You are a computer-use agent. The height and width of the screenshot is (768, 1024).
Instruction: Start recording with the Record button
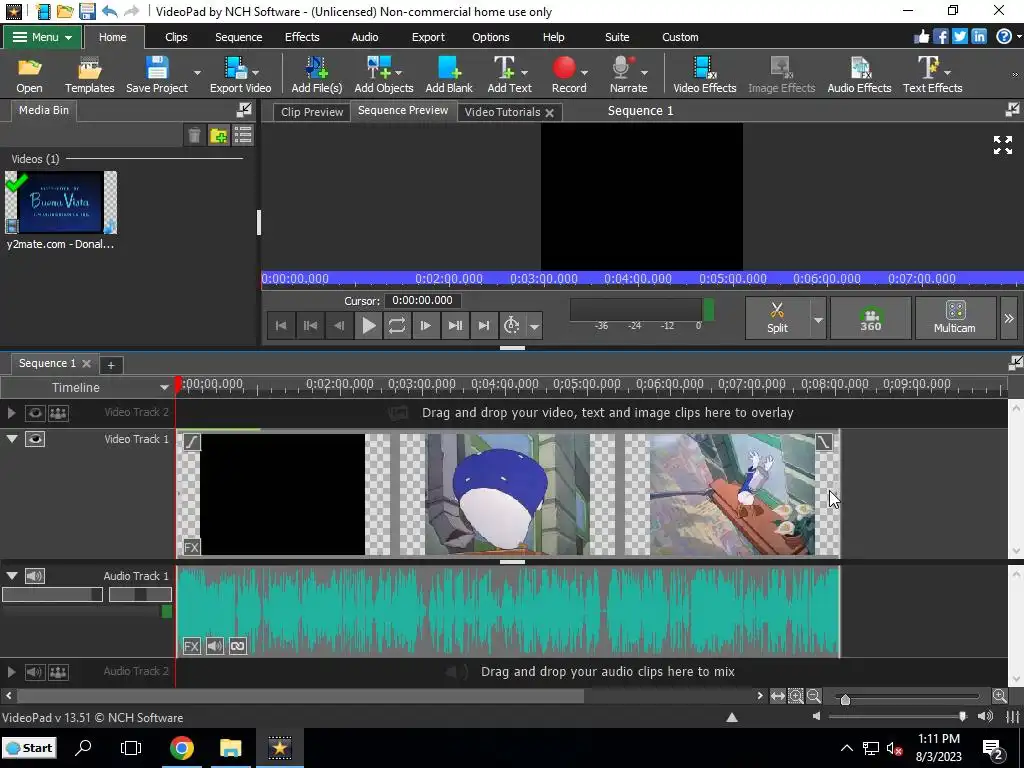click(569, 74)
